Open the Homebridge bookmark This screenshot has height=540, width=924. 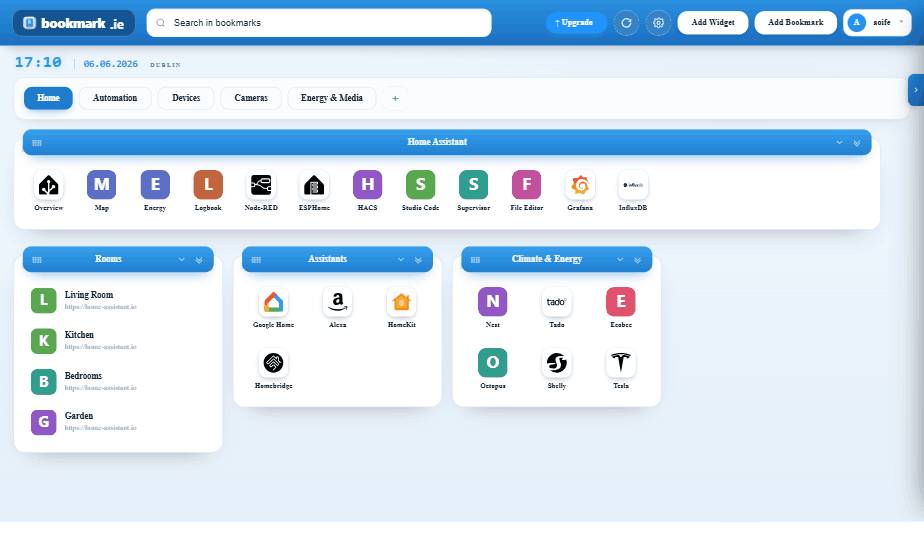(273, 363)
